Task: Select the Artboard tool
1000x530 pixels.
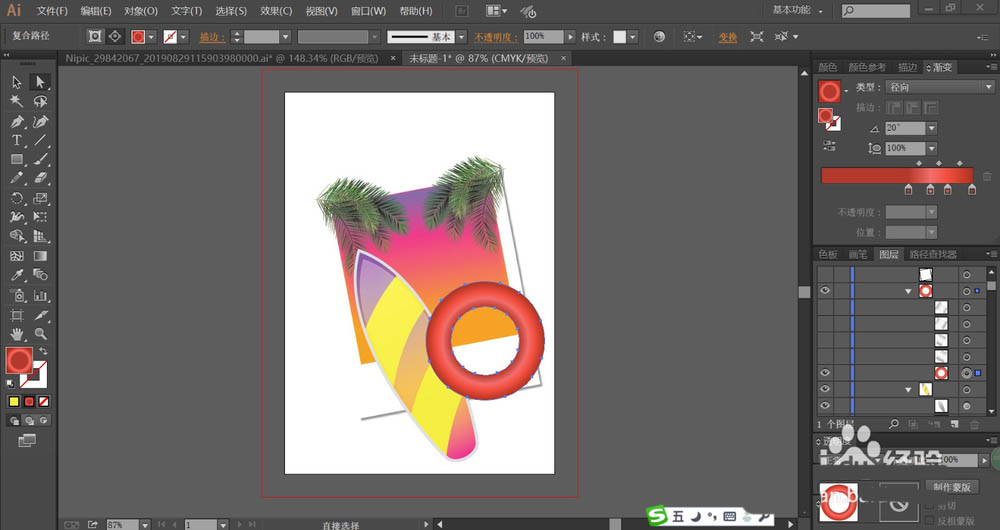Action: [x=17, y=315]
